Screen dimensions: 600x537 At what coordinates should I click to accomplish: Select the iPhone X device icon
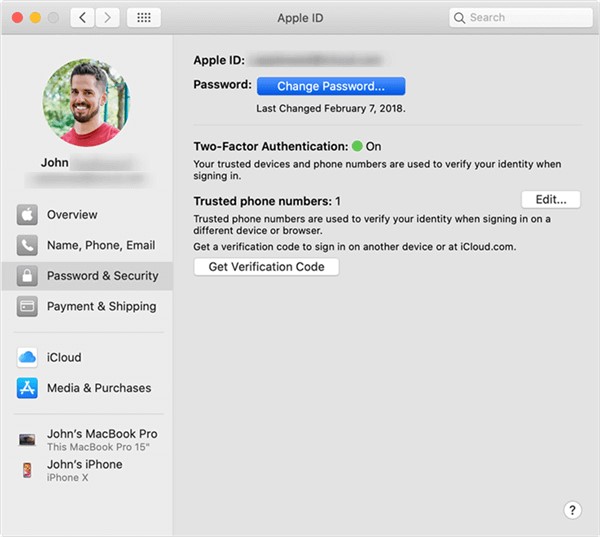click(x=27, y=470)
